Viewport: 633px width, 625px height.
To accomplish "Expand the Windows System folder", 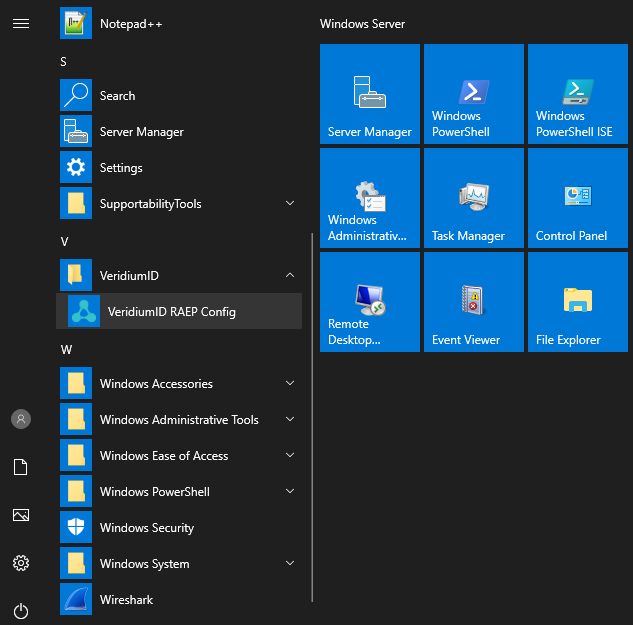I will [290, 564].
